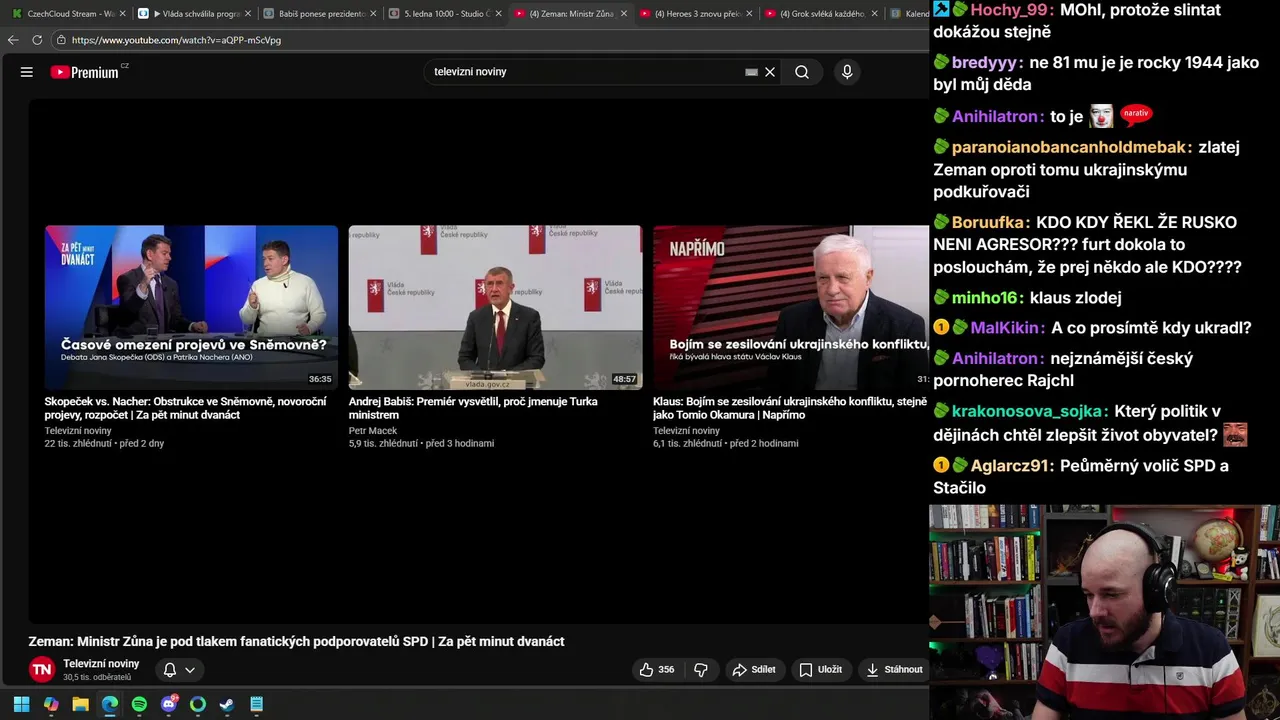Open the on-screen keyboard icon in search
The height and width of the screenshot is (720, 1280).
[x=751, y=72]
